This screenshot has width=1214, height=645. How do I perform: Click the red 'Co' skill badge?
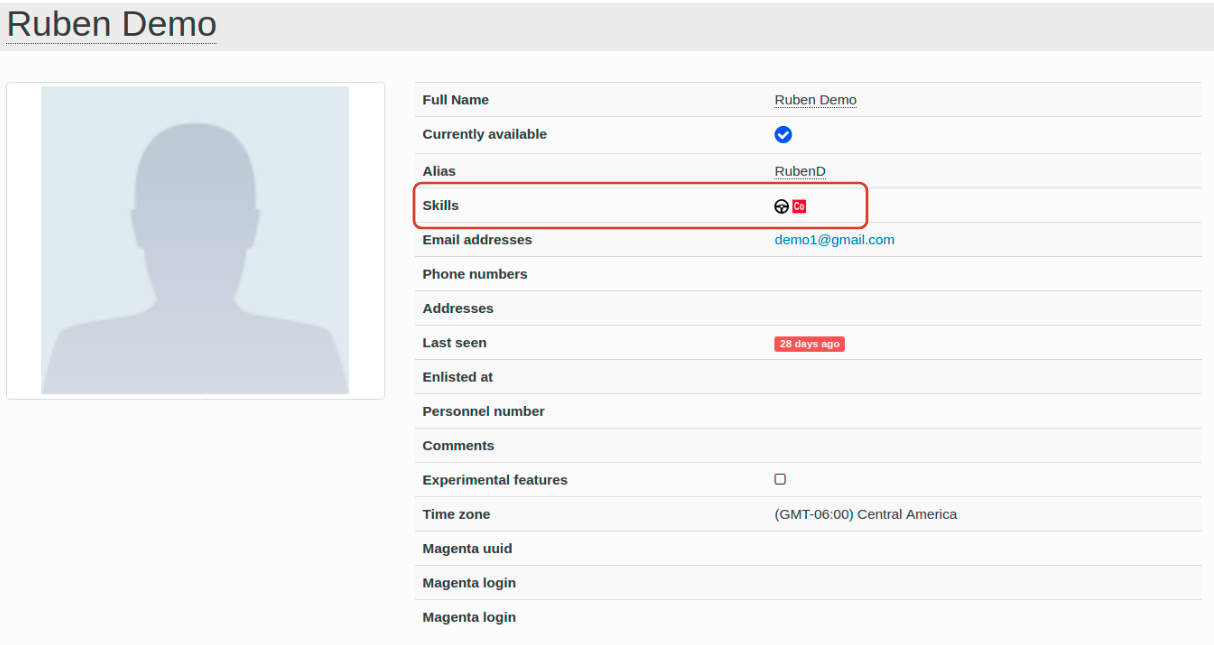pos(799,206)
